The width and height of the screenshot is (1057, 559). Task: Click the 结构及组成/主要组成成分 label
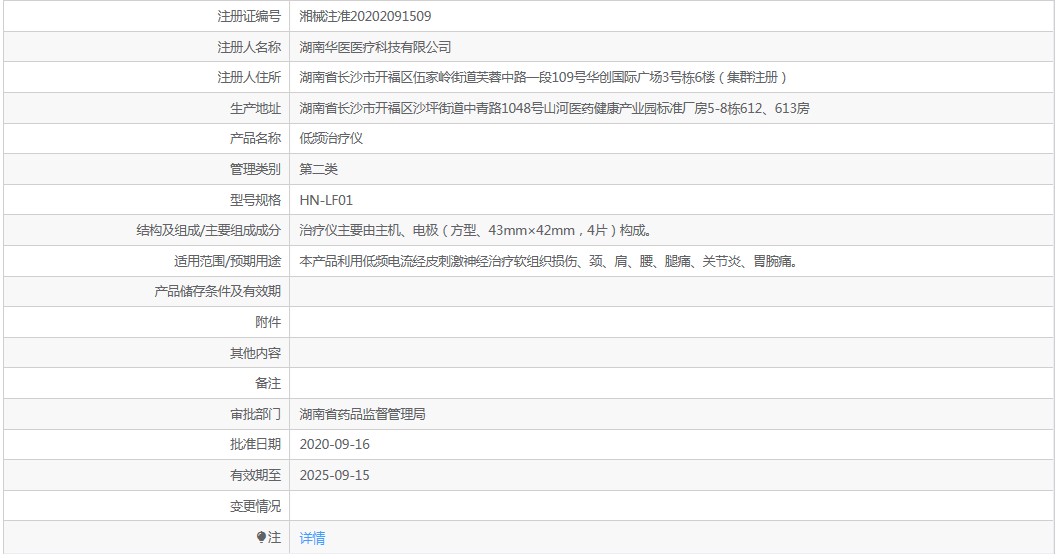[x=208, y=231]
